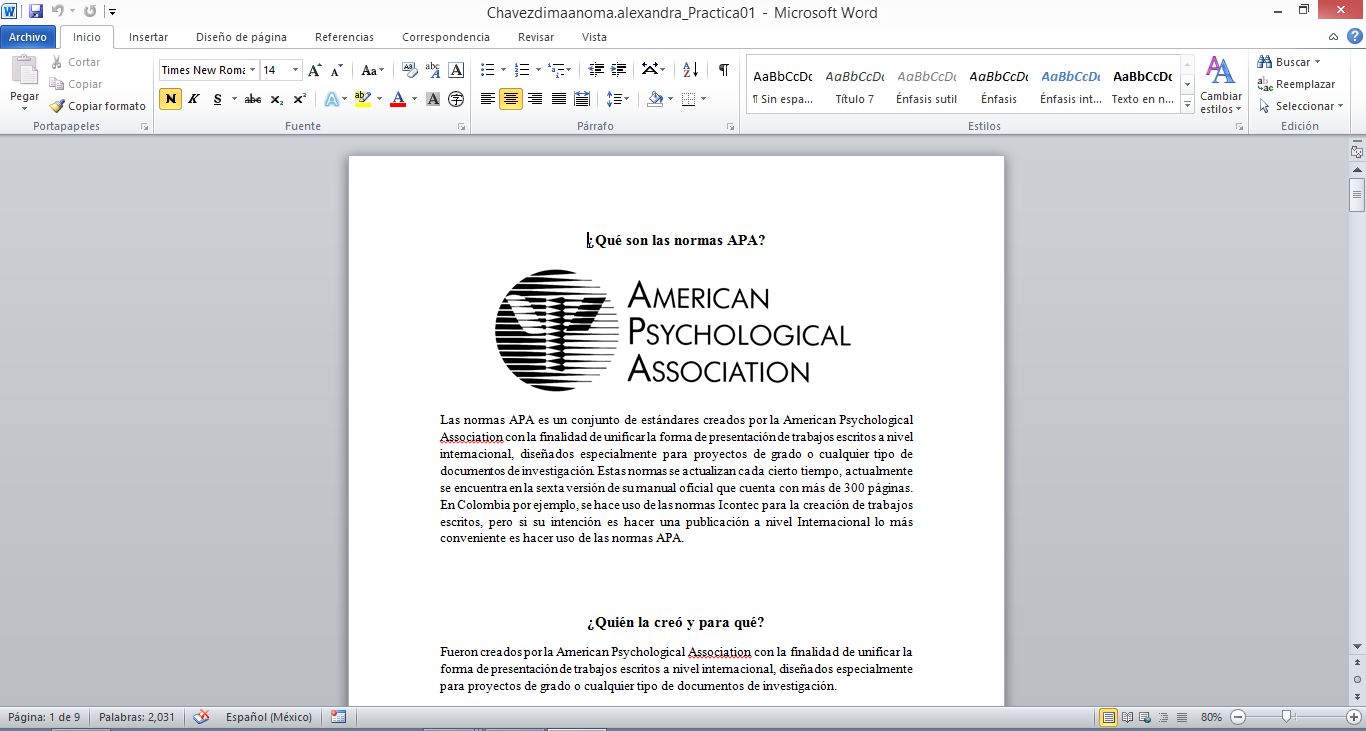This screenshot has width=1366, height=731.
Task: Click the macro recording icon in status bar
Action: coord(338,717)
